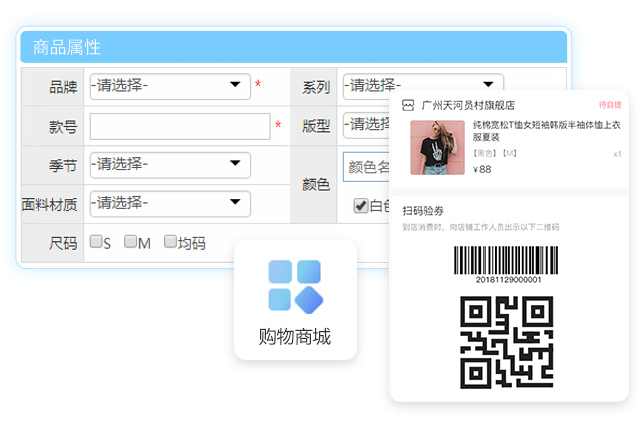This screenshot has width=642, height=447.
Task: Expand the 品牌 dropdown
Action: click(x=169, y=85)
